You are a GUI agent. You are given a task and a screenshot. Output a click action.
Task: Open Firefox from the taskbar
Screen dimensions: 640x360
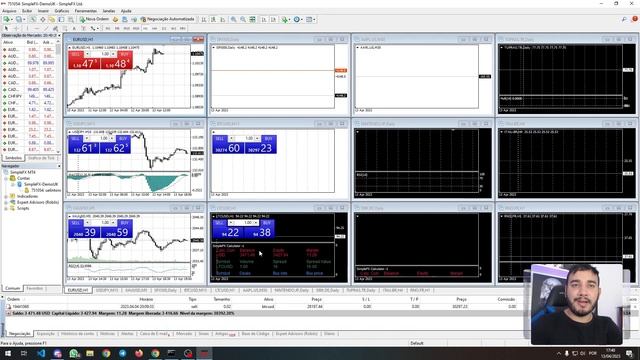(139, 353)
